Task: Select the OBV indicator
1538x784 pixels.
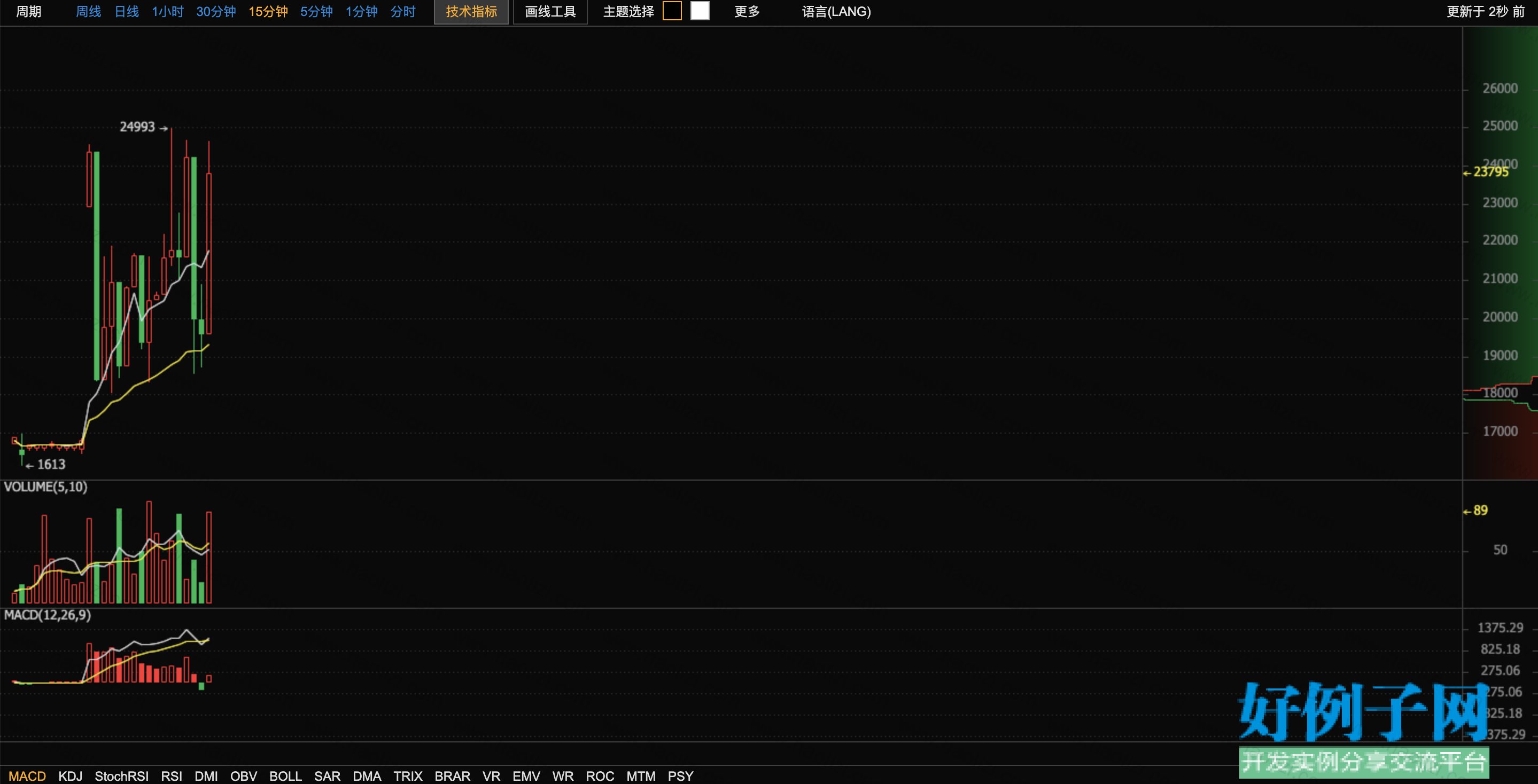Action: tap(244, 775)
